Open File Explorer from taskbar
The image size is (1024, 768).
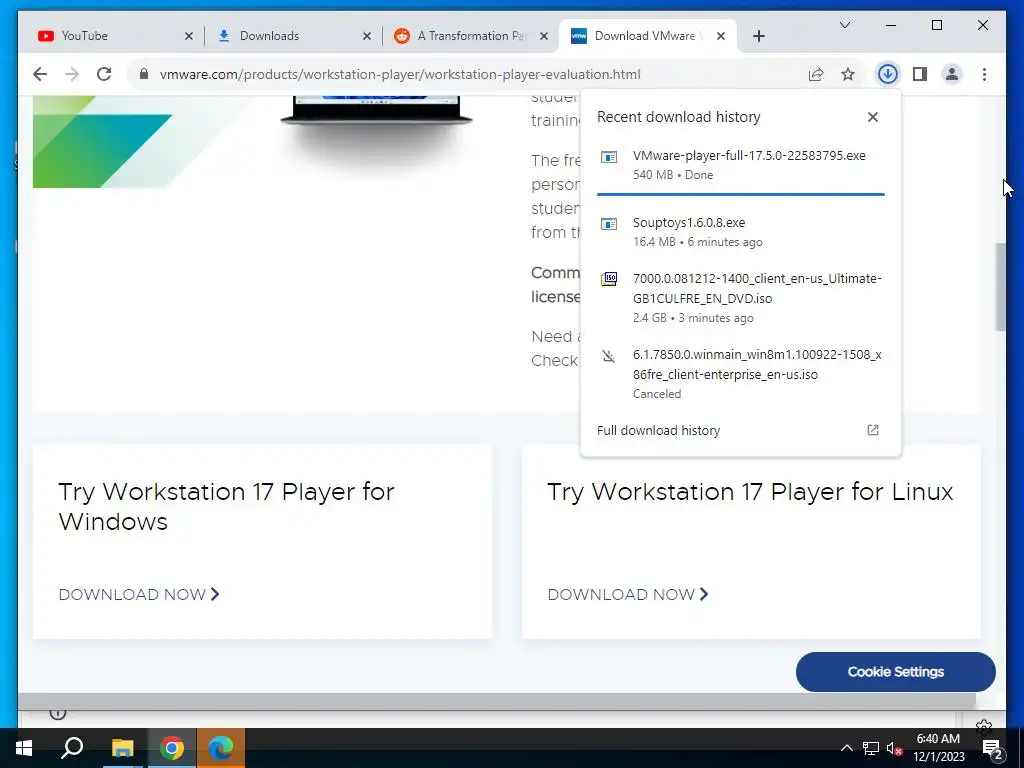click(122, 748)
